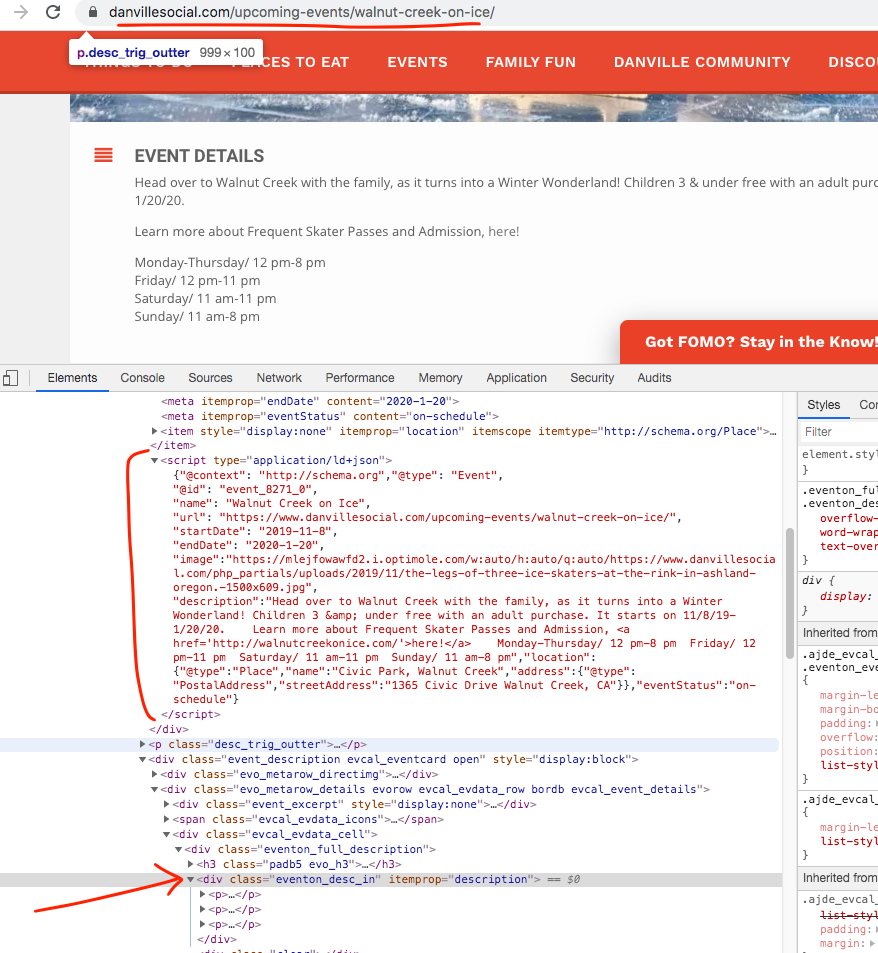Collapse the application/ld+json script node
The image size is (878, 953).
[x=155, y=460]
